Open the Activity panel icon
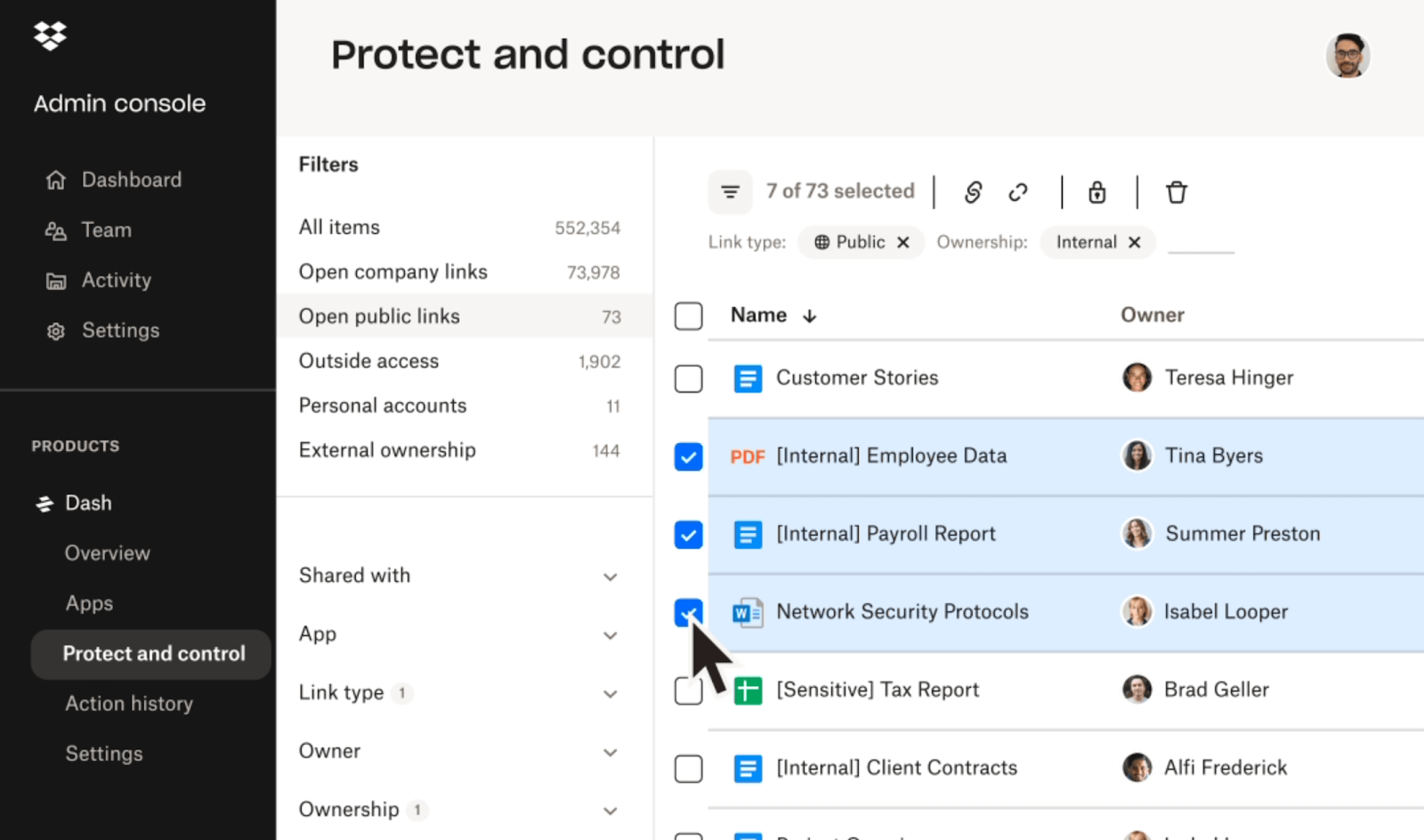The image size is (1424, 840). (54, 280)
